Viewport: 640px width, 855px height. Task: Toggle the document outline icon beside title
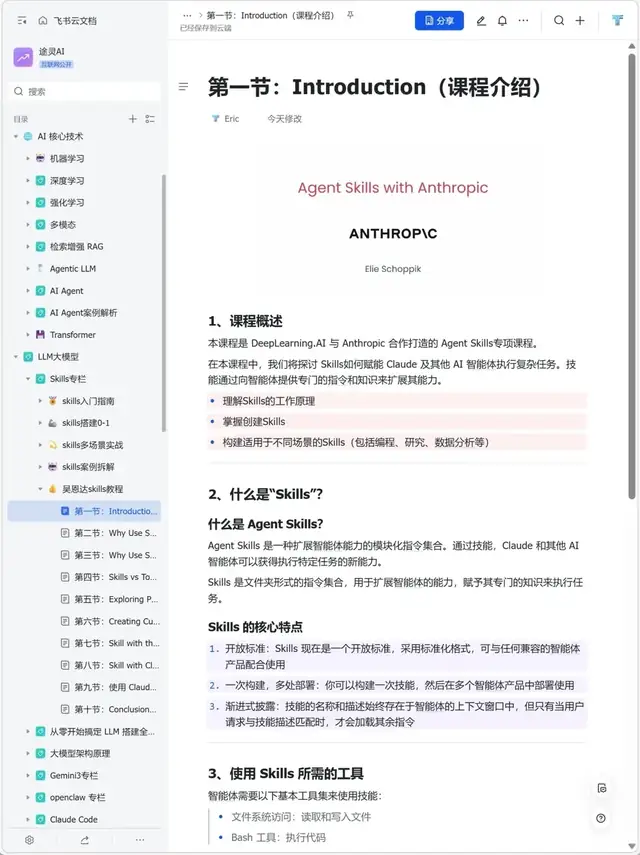point(184,87)
